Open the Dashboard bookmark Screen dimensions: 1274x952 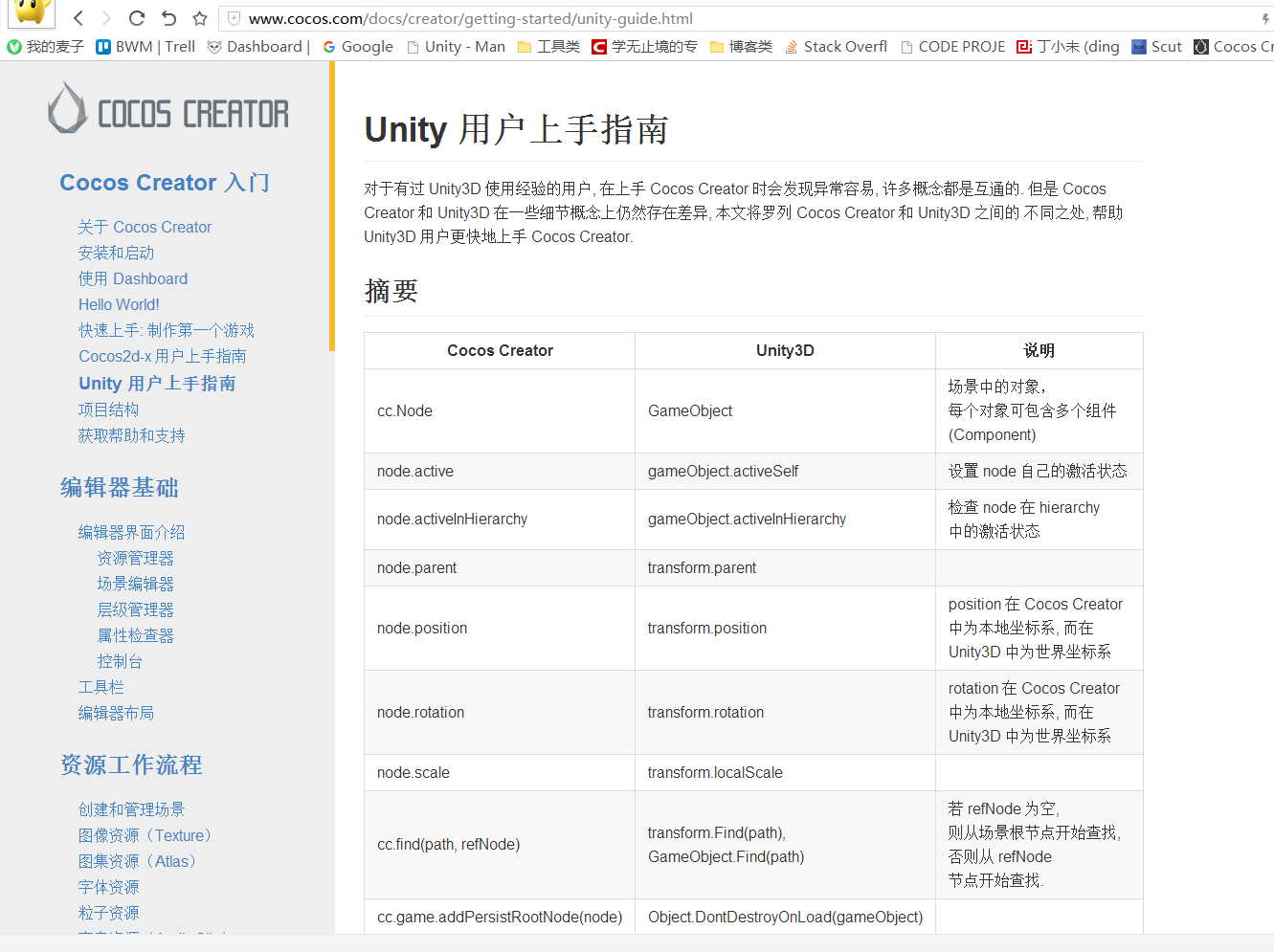point(258,47)
